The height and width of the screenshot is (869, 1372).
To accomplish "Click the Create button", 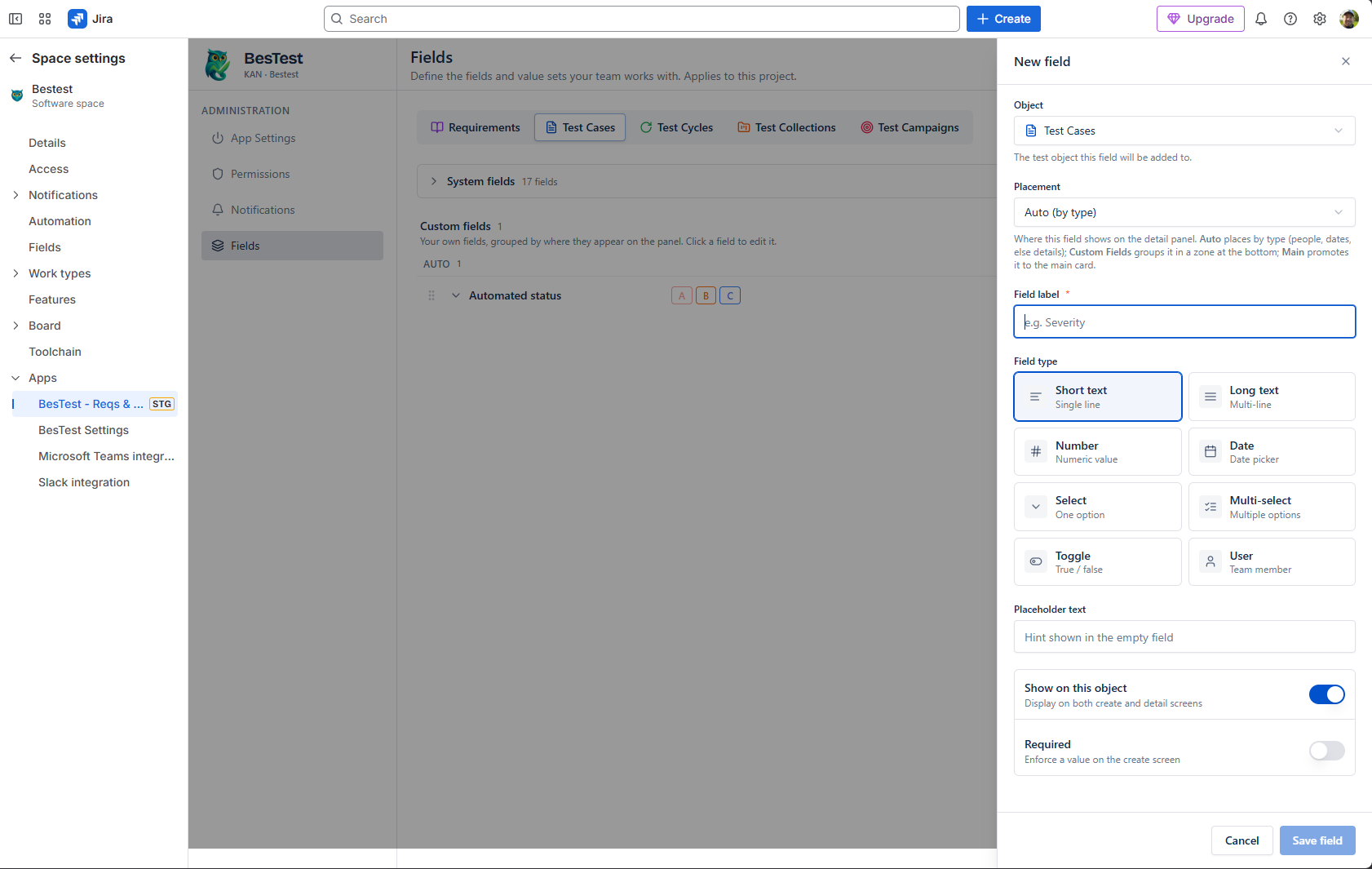I will (1003, 19).
